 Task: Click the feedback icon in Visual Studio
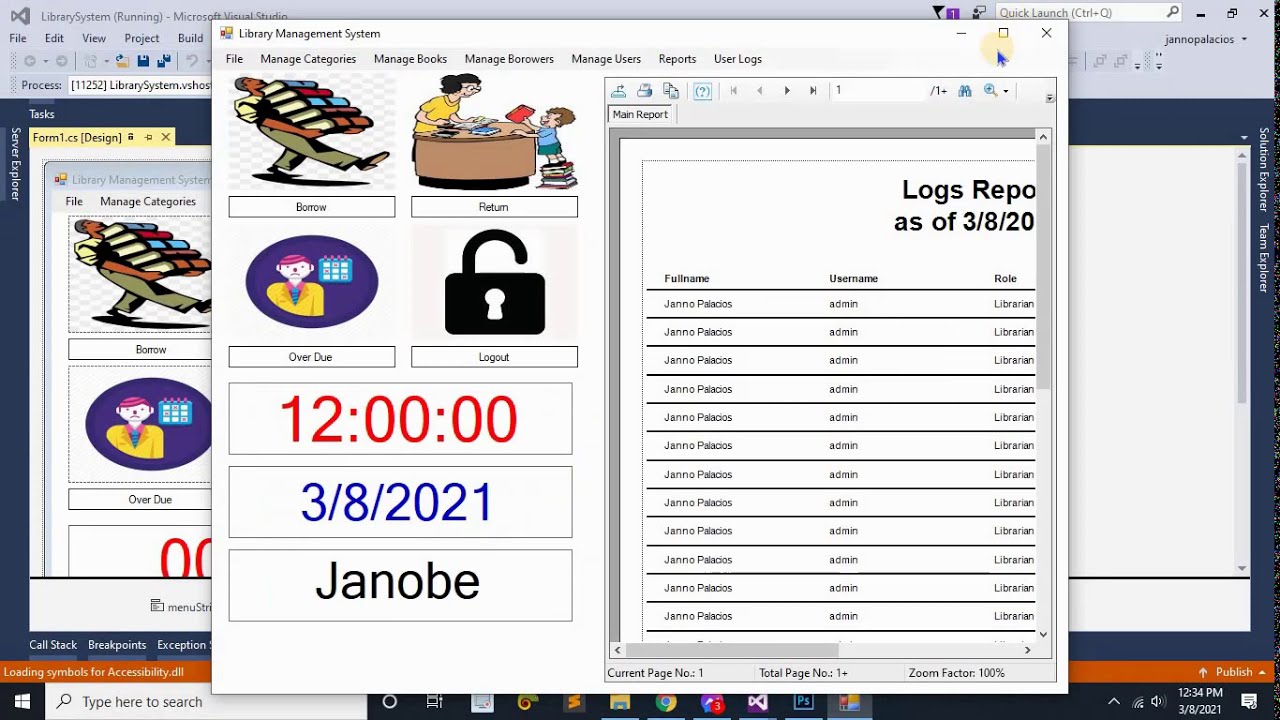pos(979,13)
